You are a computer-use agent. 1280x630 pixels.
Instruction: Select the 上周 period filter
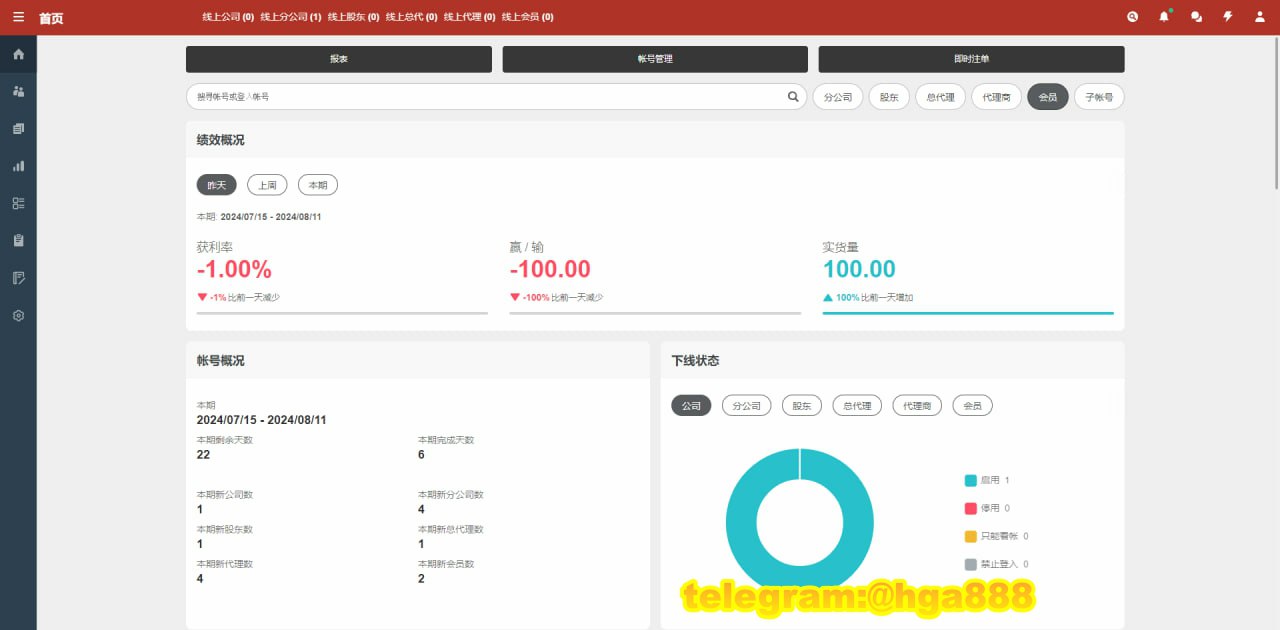click(x=267, y=185)
